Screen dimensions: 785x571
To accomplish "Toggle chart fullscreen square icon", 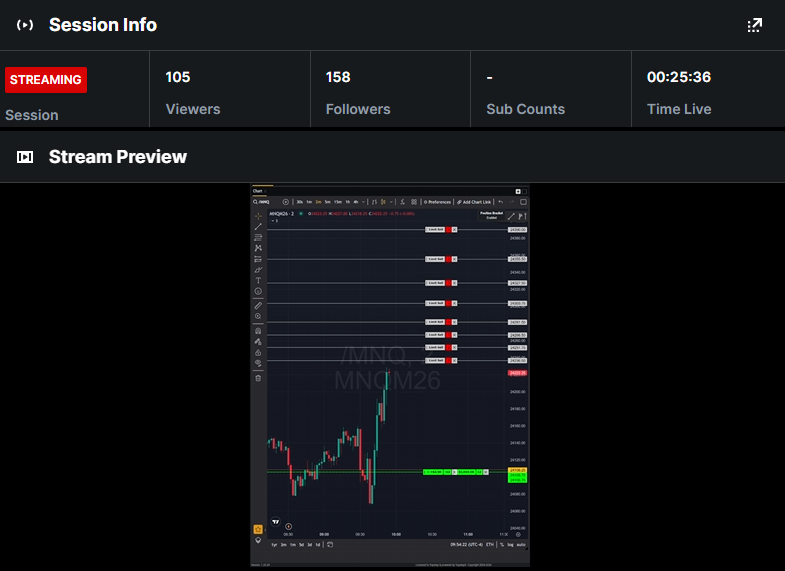I will [523, 202].
